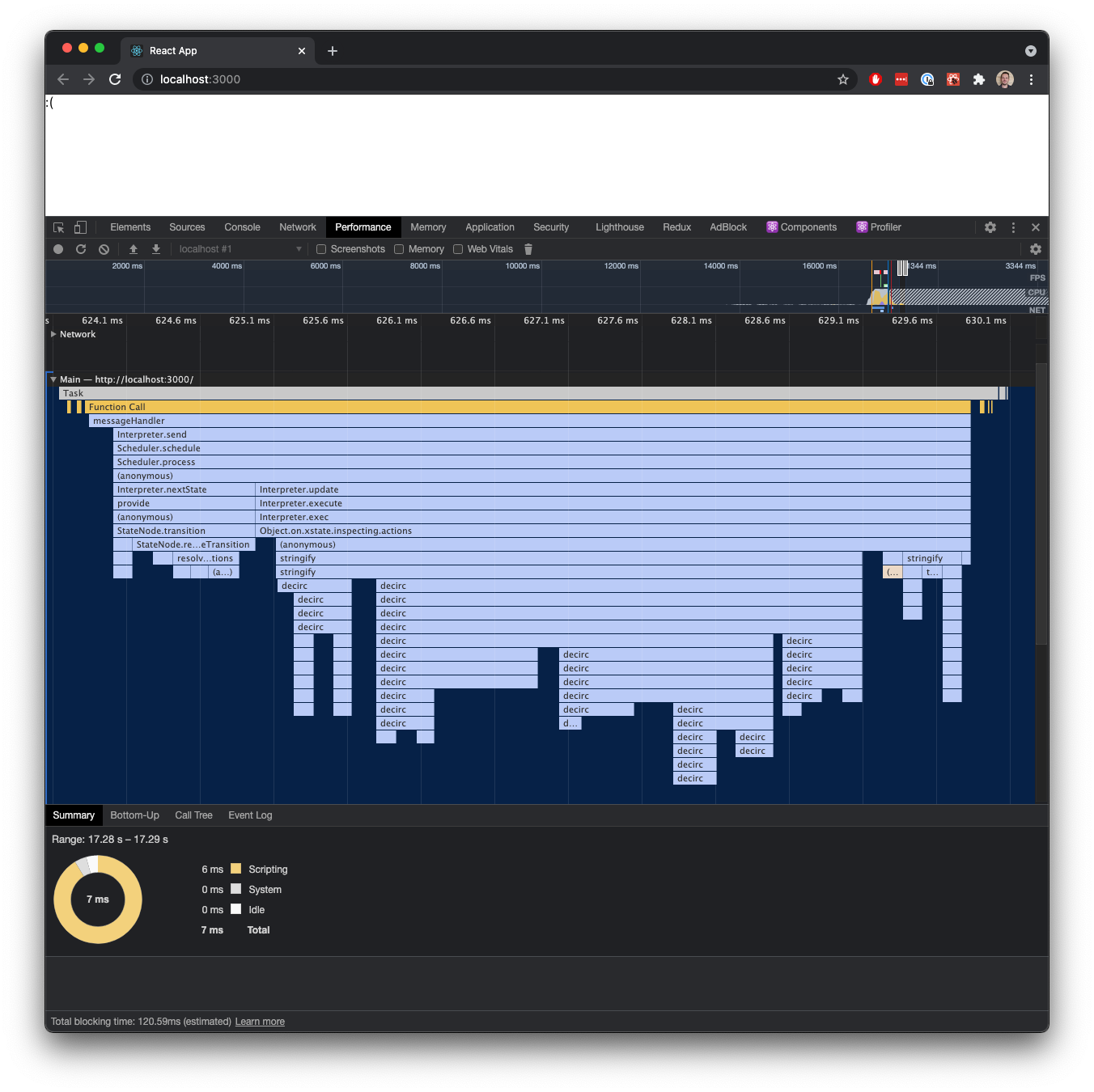
Task: Click the collect garbage trash icon
Action: tap(528, 249)
